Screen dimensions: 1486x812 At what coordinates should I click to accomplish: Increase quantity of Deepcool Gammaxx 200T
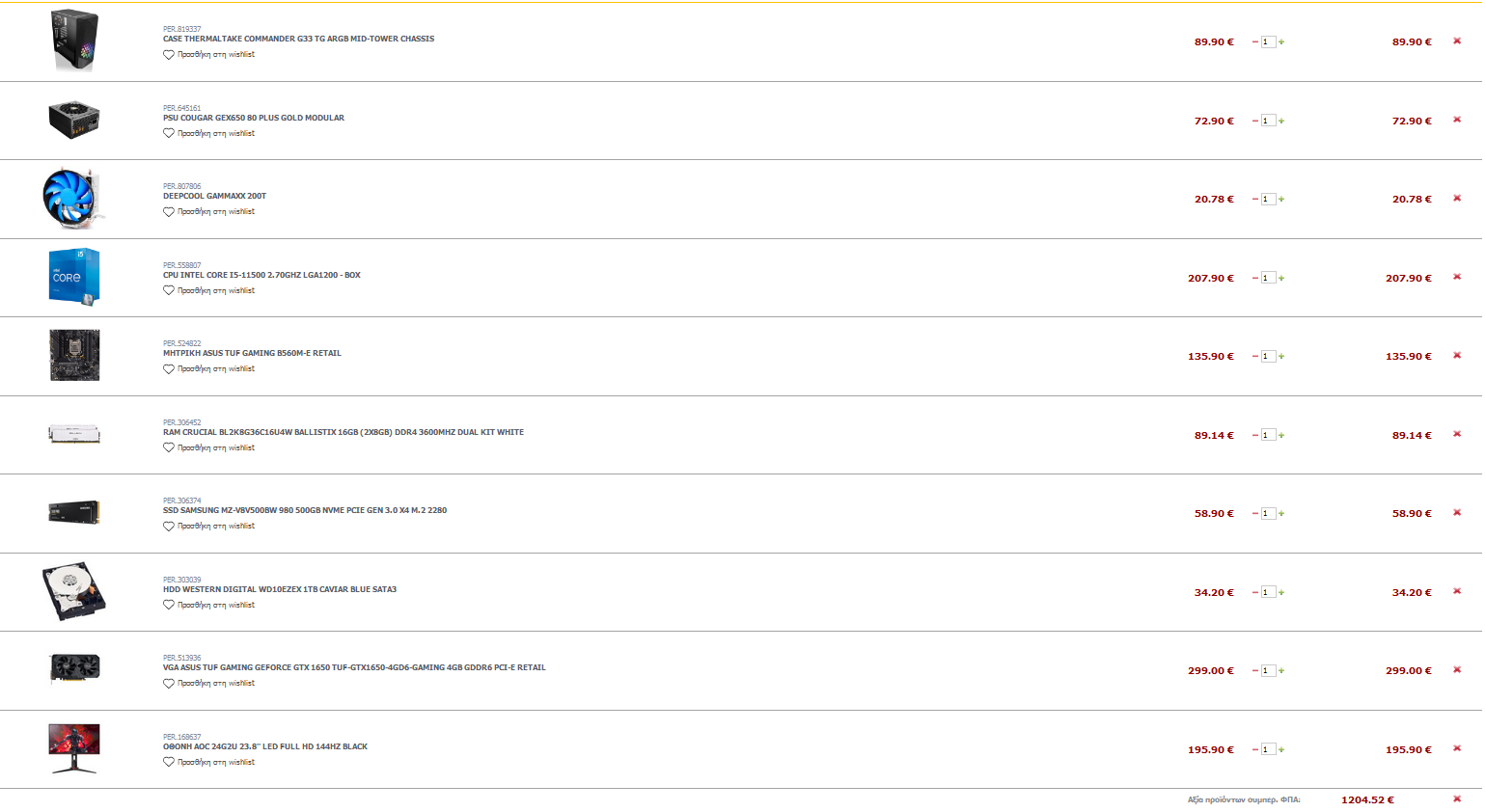(1281, 199)
